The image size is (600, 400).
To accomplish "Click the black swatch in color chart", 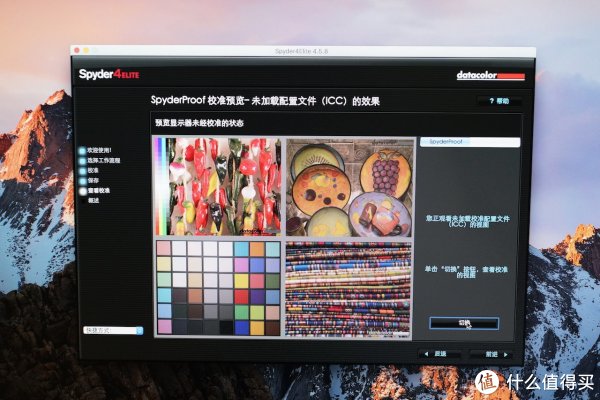I will coord(228,327).
